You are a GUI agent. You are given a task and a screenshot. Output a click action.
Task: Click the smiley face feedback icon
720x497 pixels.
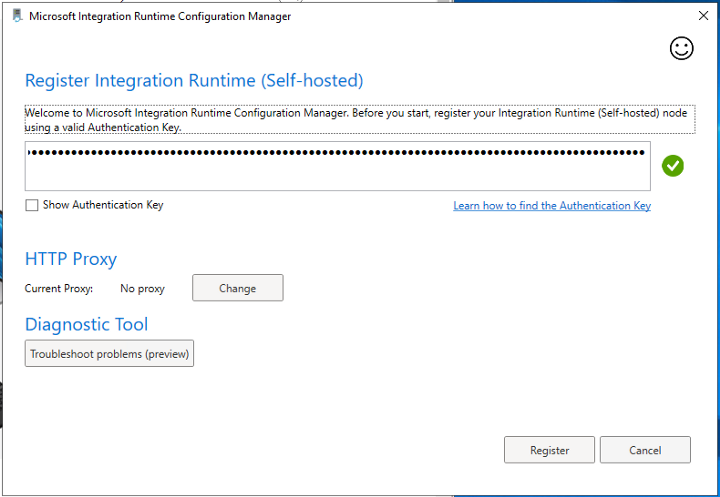[681, 49]
